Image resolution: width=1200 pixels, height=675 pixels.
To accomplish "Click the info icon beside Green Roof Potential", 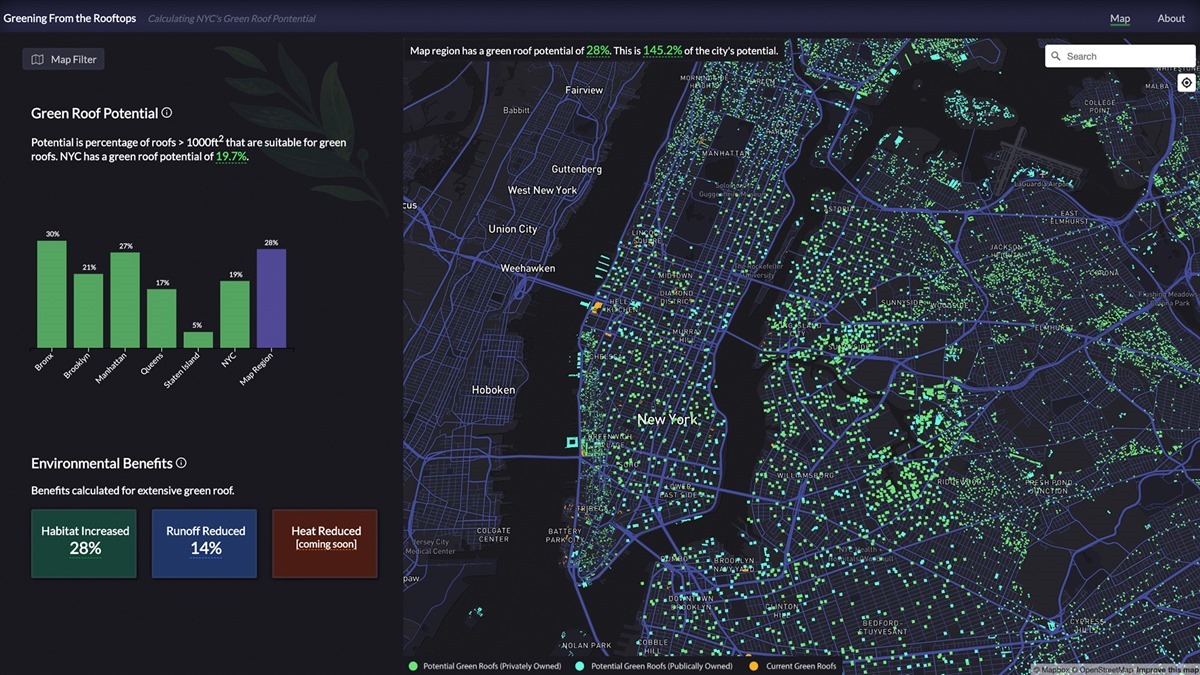I will tap(167, 113).
